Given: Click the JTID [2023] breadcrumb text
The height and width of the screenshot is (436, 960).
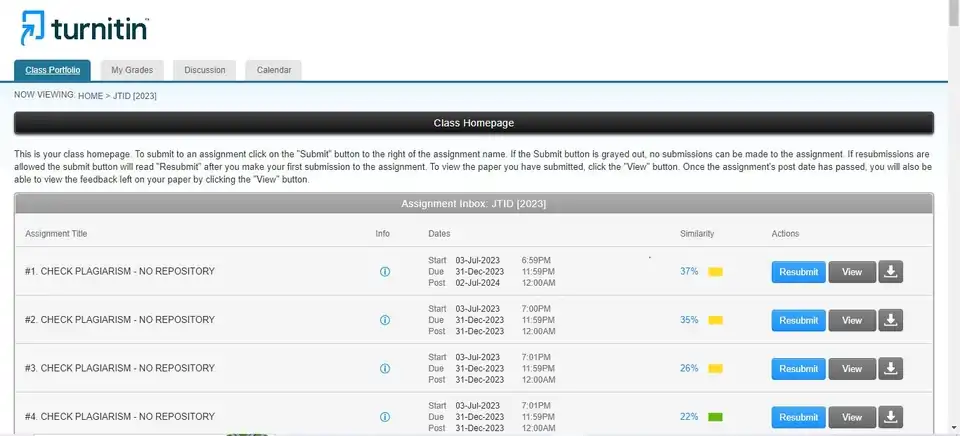Looking at the screenshot, I should click(x=135, y=96).
